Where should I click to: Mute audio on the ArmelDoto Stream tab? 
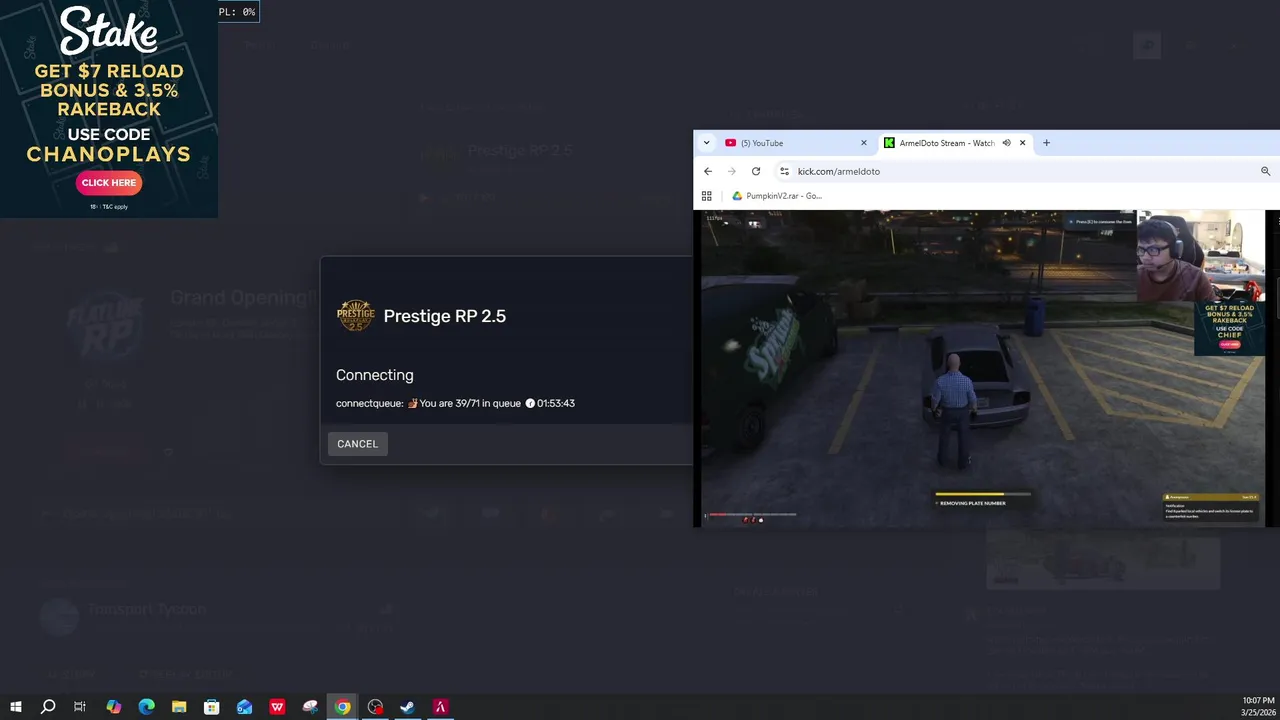(1006, 143)
